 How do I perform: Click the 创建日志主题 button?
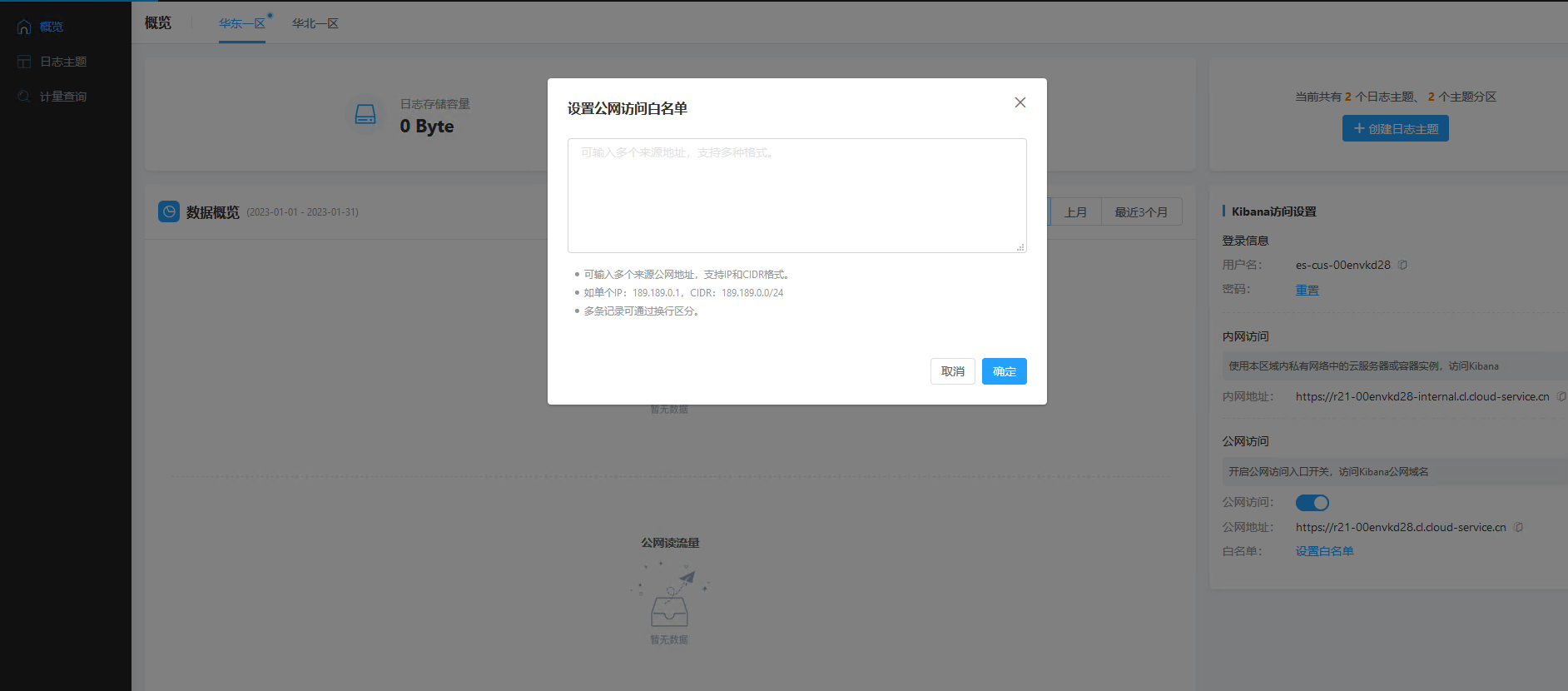tap(1395, 128)
